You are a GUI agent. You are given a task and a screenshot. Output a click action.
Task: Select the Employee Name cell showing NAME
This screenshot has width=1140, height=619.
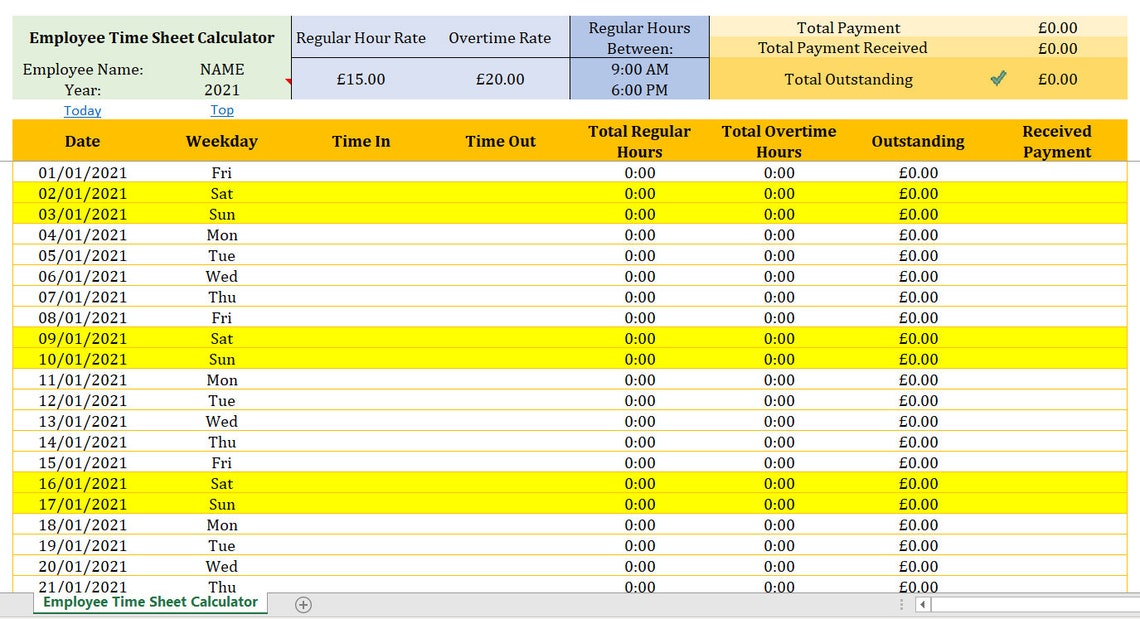tap(222, 69)
